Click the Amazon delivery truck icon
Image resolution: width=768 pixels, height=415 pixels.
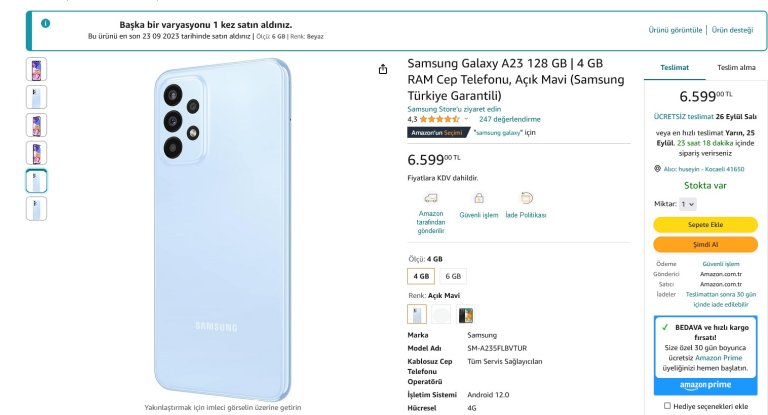point(431,198)
